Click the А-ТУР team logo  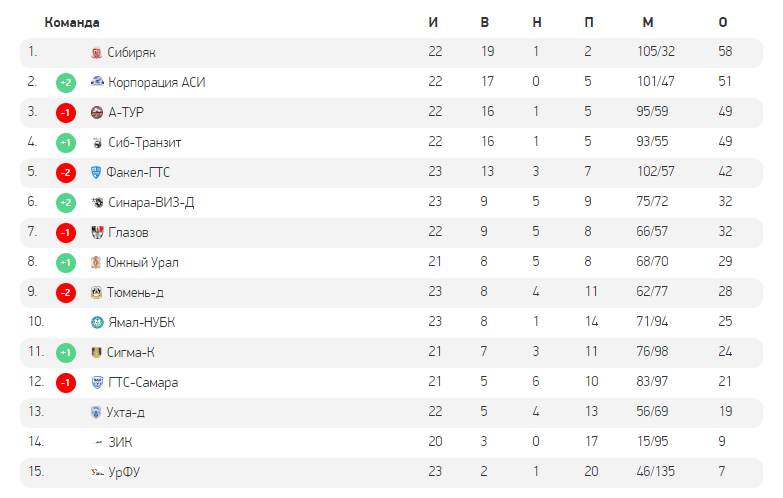point(96,113)
